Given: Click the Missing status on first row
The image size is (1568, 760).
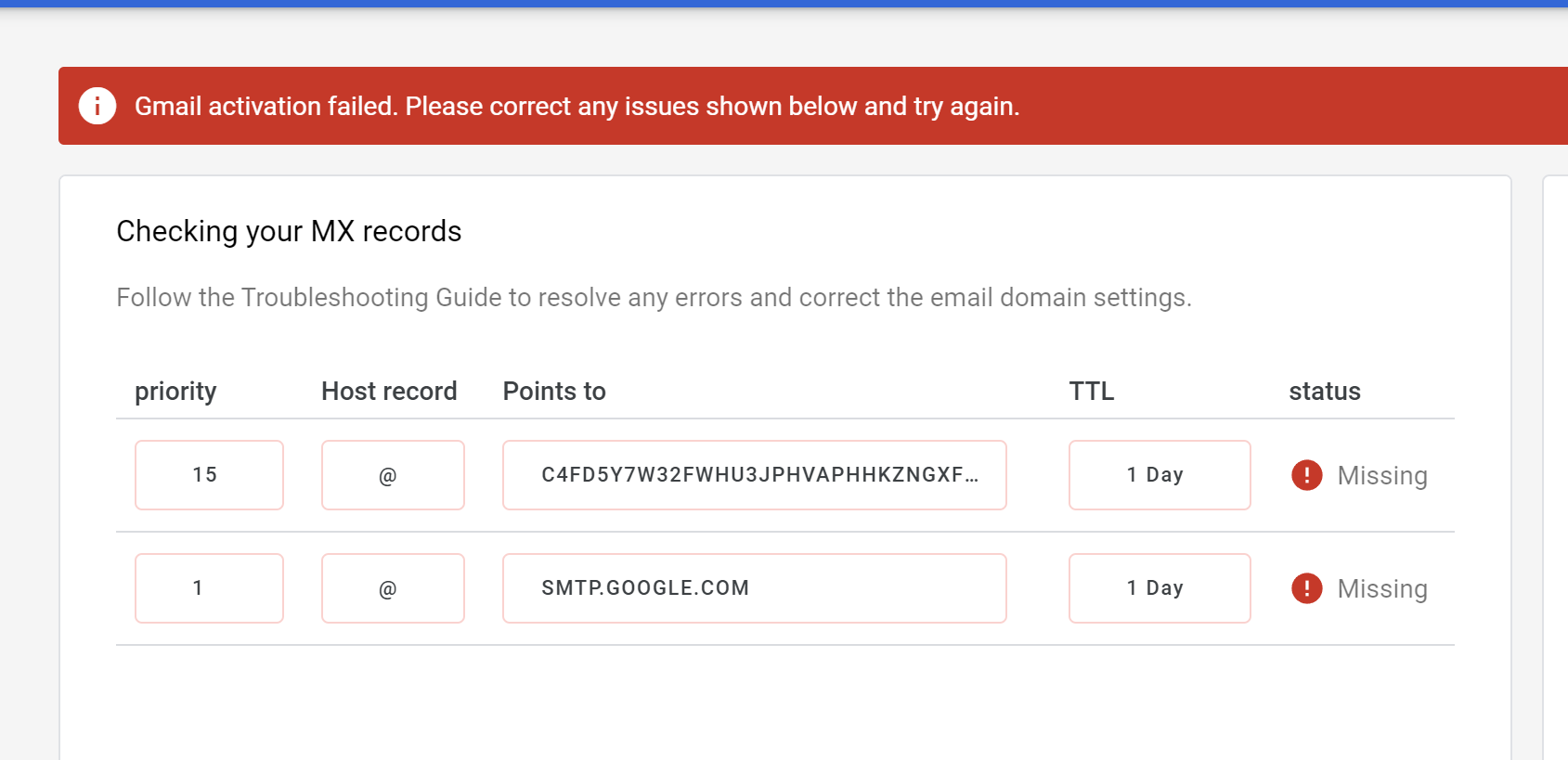Looking at the screenshot, I should pyautogui.click(x=1381, y=476).
